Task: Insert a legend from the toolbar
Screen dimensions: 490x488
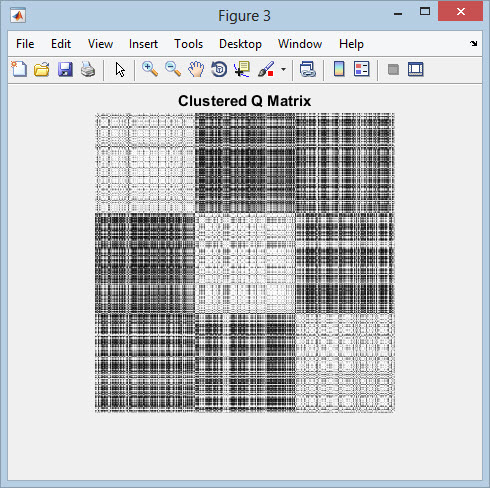Action: (362, 69)
